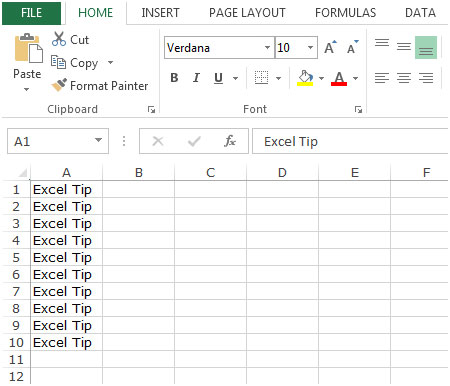This screenshot has width=450, height=386.
Task: Select Top Align icon
Action: click(382, 43)
